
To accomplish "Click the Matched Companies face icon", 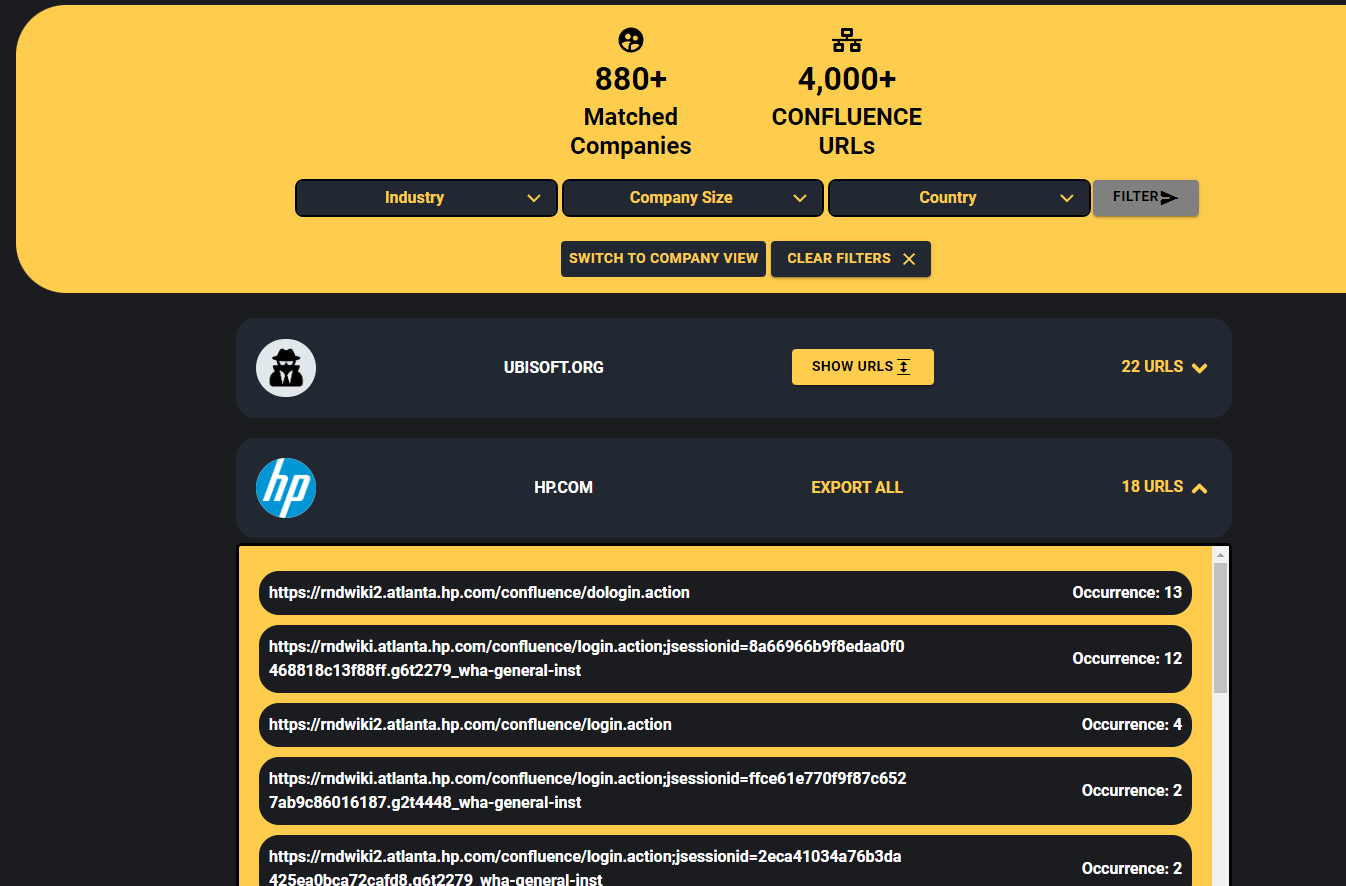I will pos(631,40).
